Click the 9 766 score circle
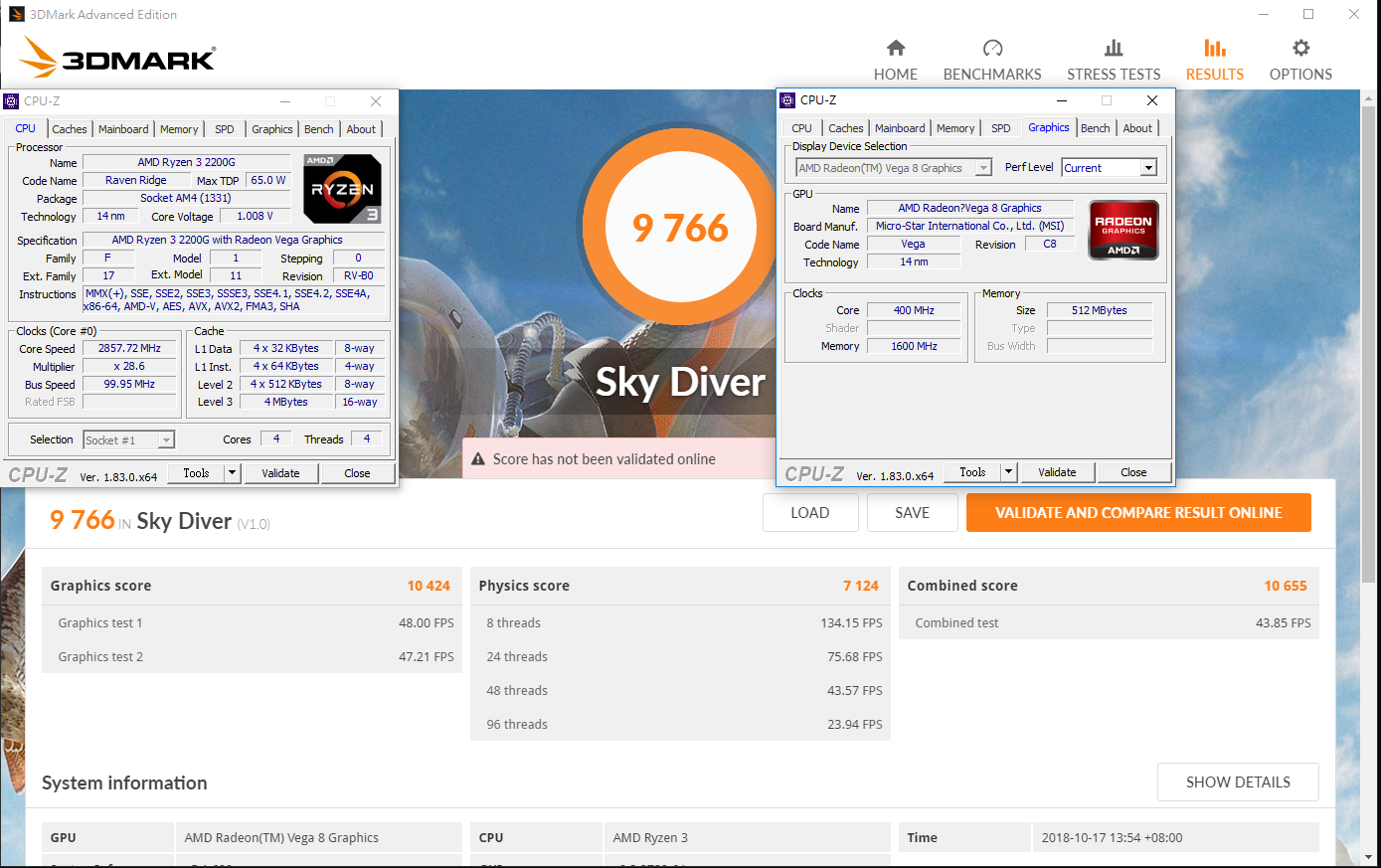The image size is (1381, 868). 682,228
